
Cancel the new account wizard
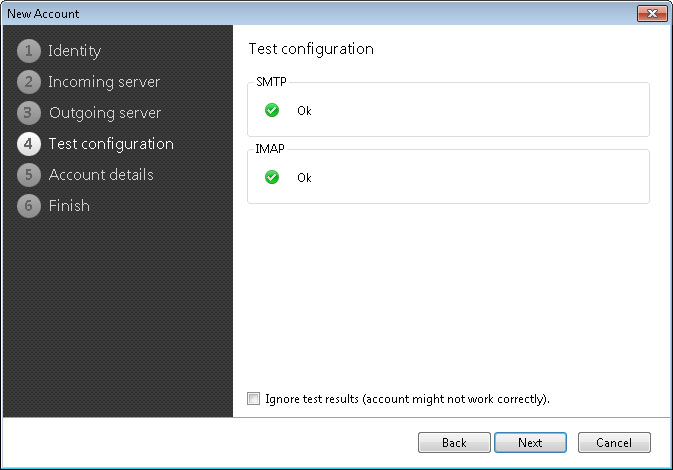(x=614, y=443)
